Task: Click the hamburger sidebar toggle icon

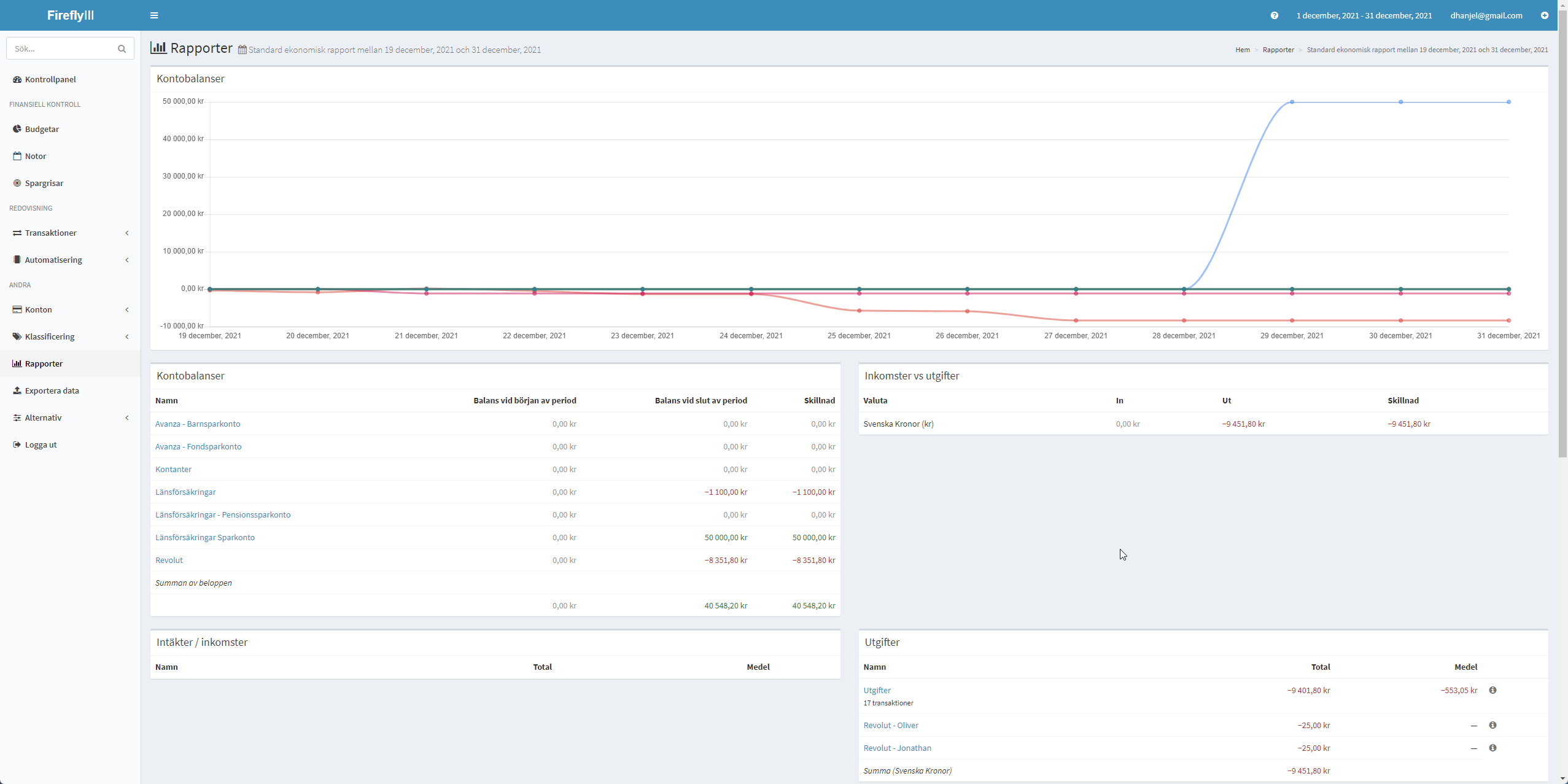Action: (154, 15)
